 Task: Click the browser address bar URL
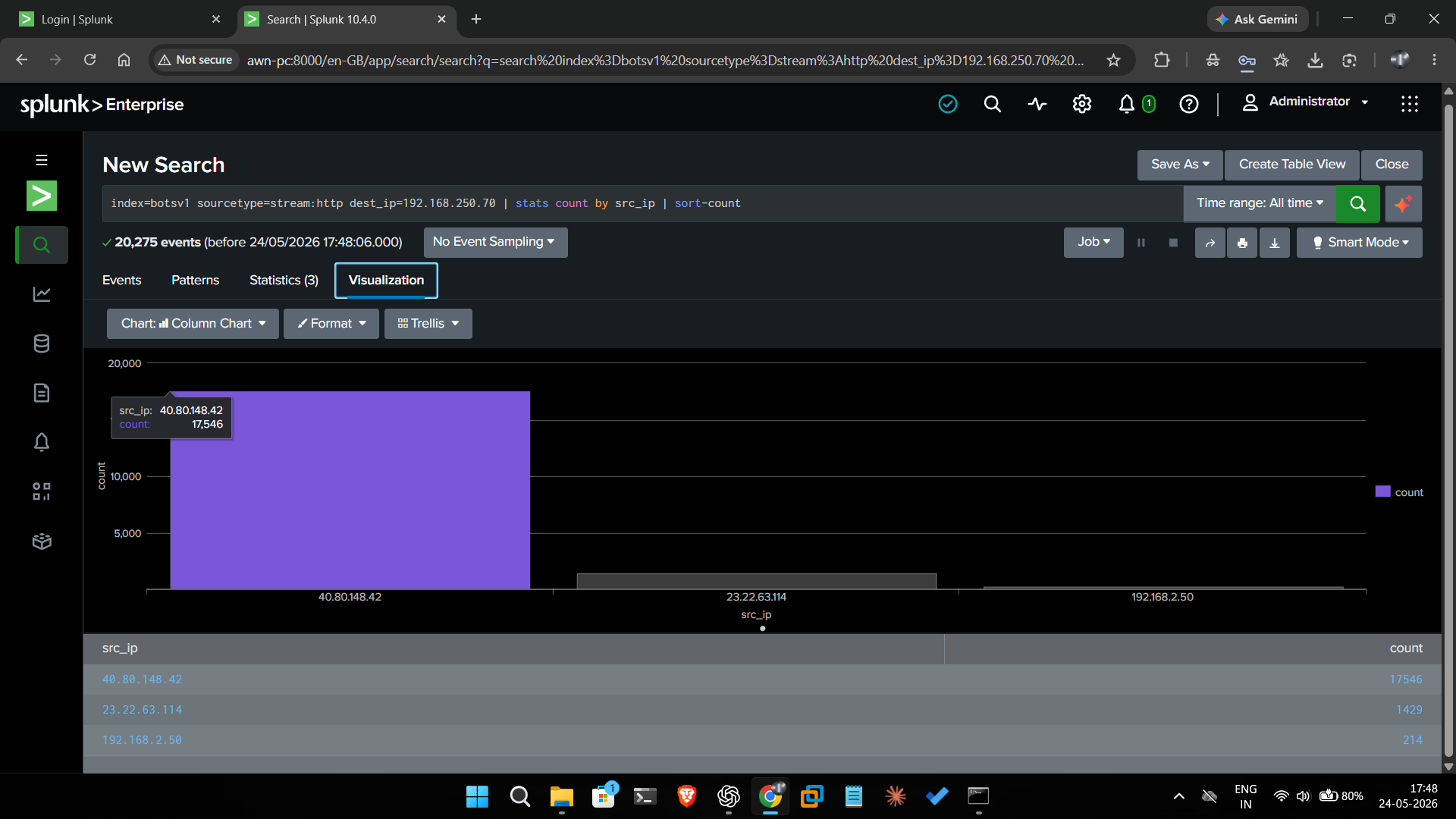click(x=665, y=60)
